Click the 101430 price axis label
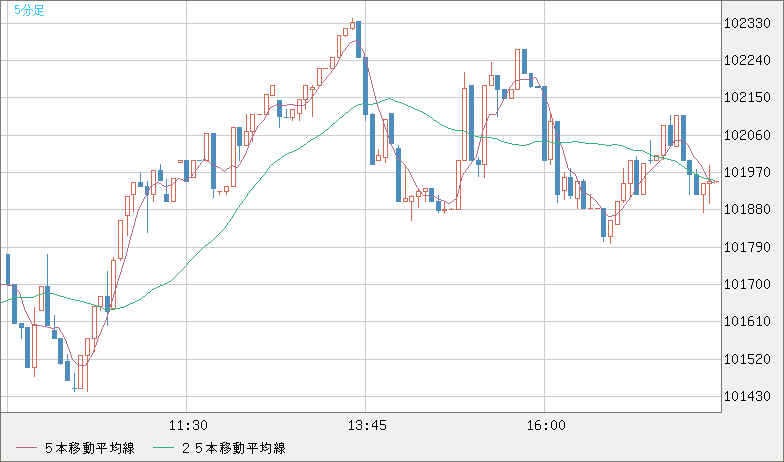This screenshot has height=462, width=784. coord(747,396)
